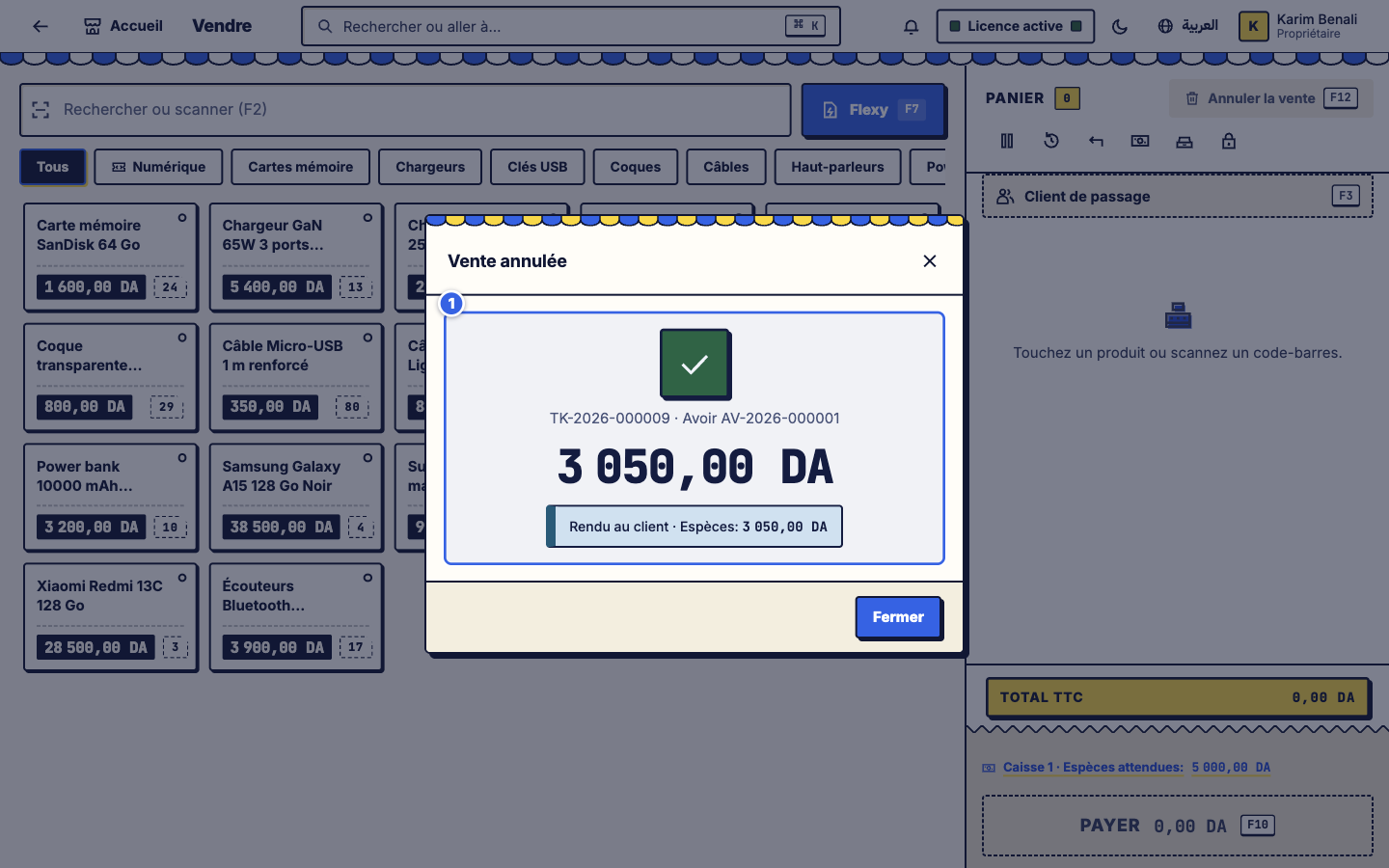Open Karim Benali user menu
Viewport: 1389px width, 868px height.
pos(1299,26)
